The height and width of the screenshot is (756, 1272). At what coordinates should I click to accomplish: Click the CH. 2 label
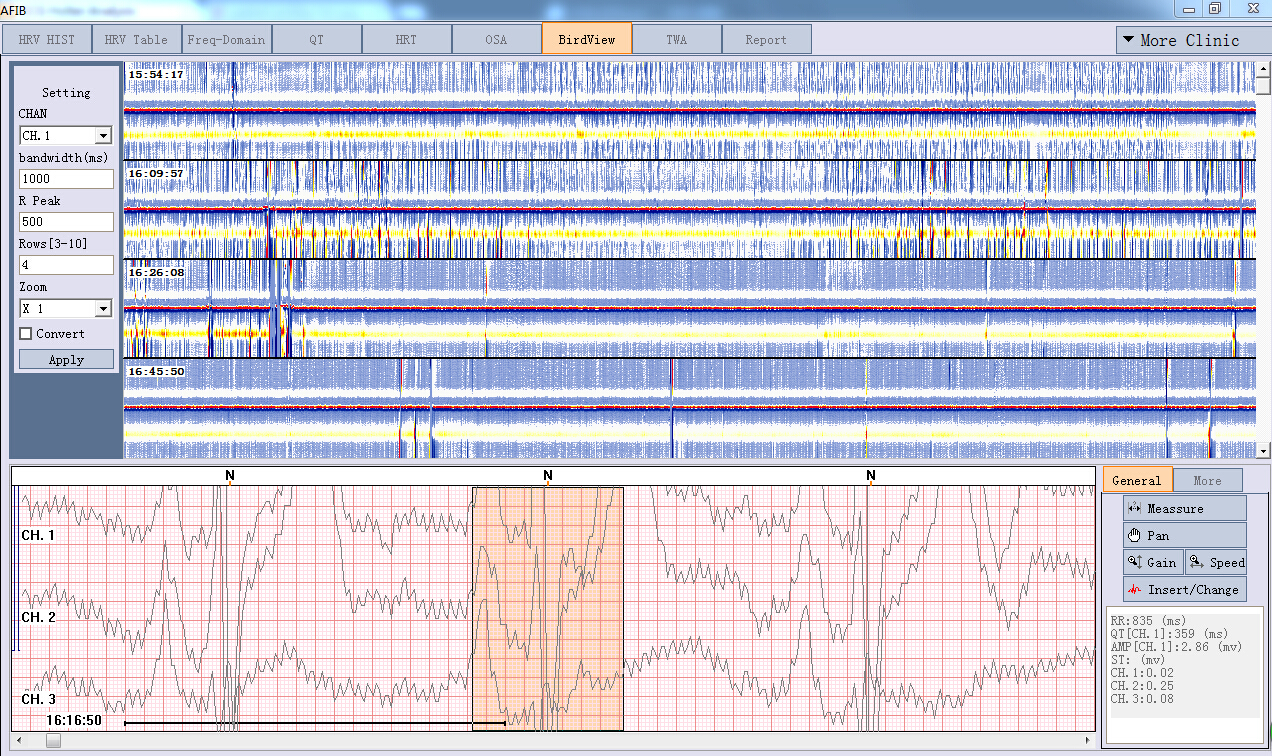(38, 617)
